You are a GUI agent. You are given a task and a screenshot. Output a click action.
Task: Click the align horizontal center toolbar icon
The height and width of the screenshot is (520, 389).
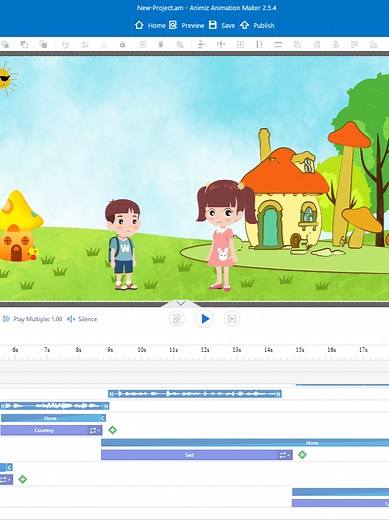[221, 44]
